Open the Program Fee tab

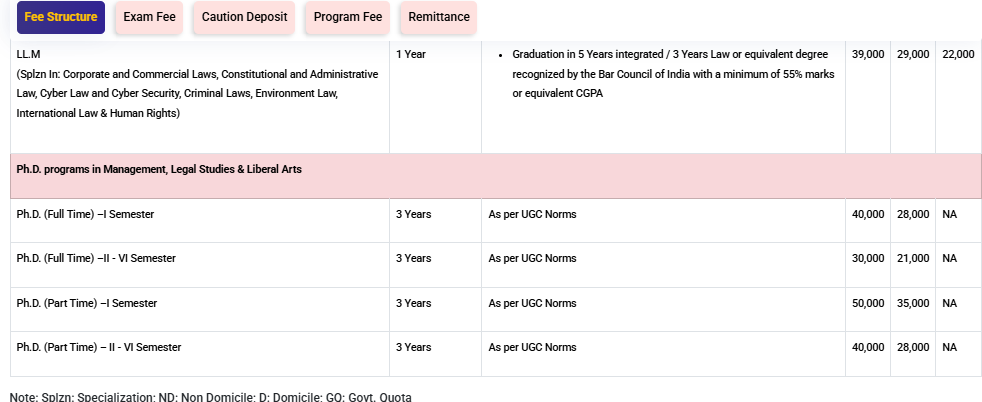click(345, 17)
